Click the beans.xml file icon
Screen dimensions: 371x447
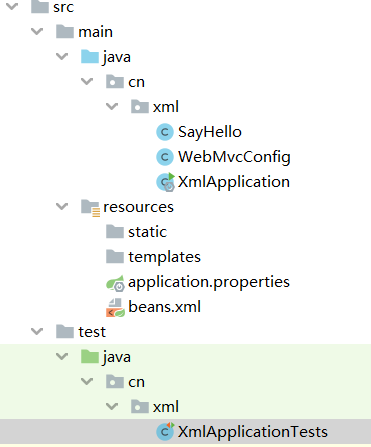(115, 307)
